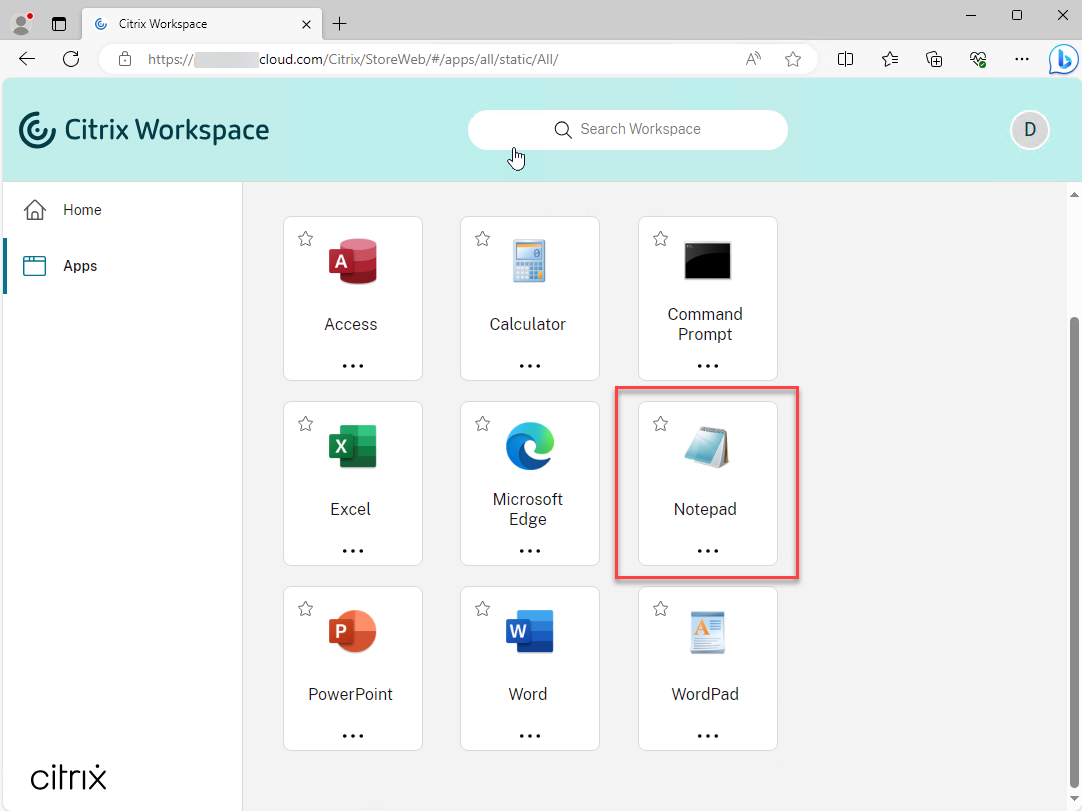Mark Excel as a favorite
Image resolution: width=1082 pixels, height=811 pixels.
click(306, 424)
